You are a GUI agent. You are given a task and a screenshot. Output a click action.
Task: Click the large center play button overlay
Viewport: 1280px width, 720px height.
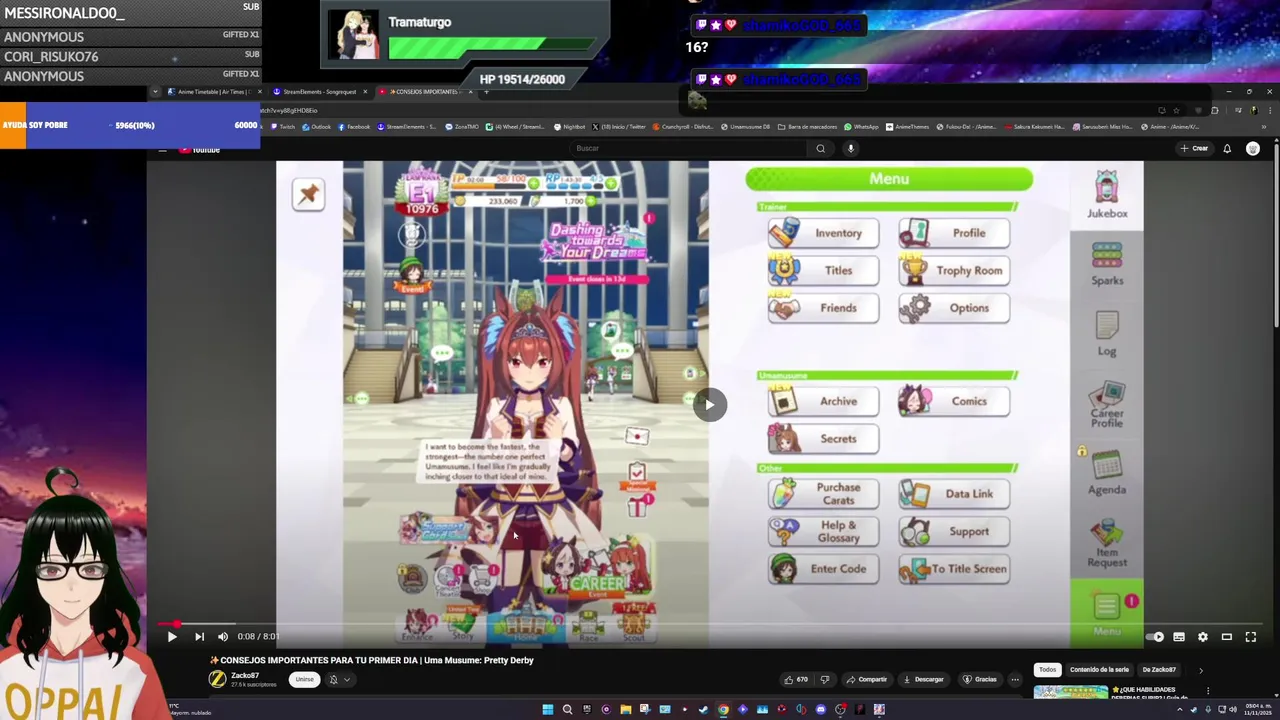point(709,405)
